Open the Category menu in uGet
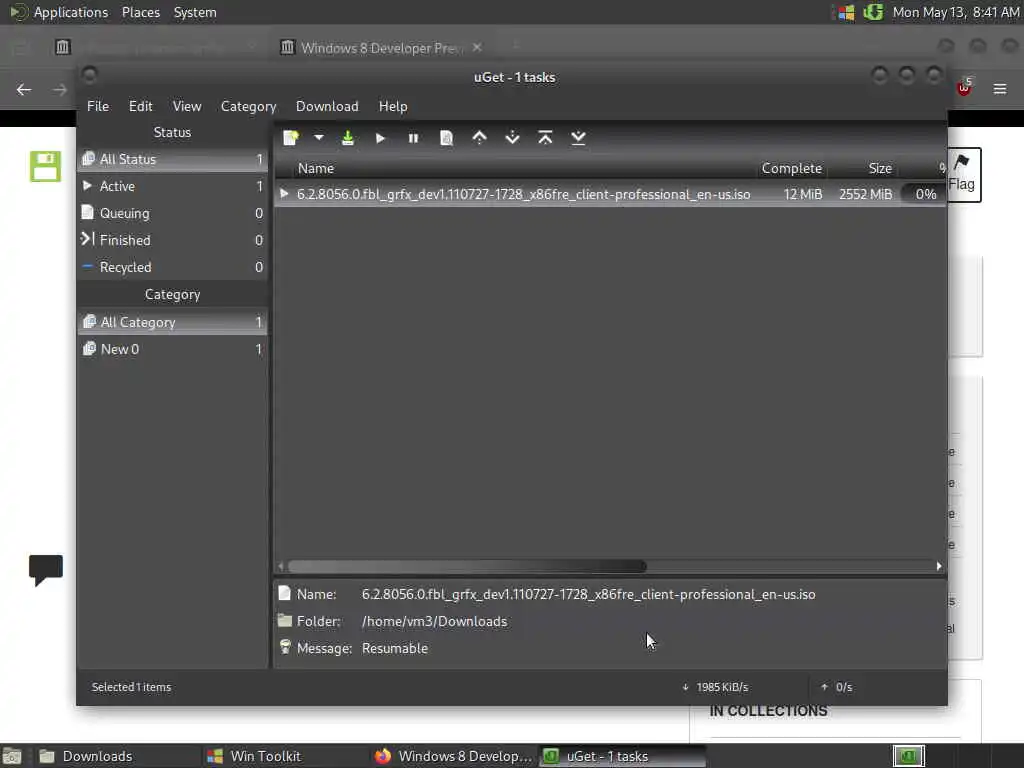1024x768 pixels. pos(248,106)
